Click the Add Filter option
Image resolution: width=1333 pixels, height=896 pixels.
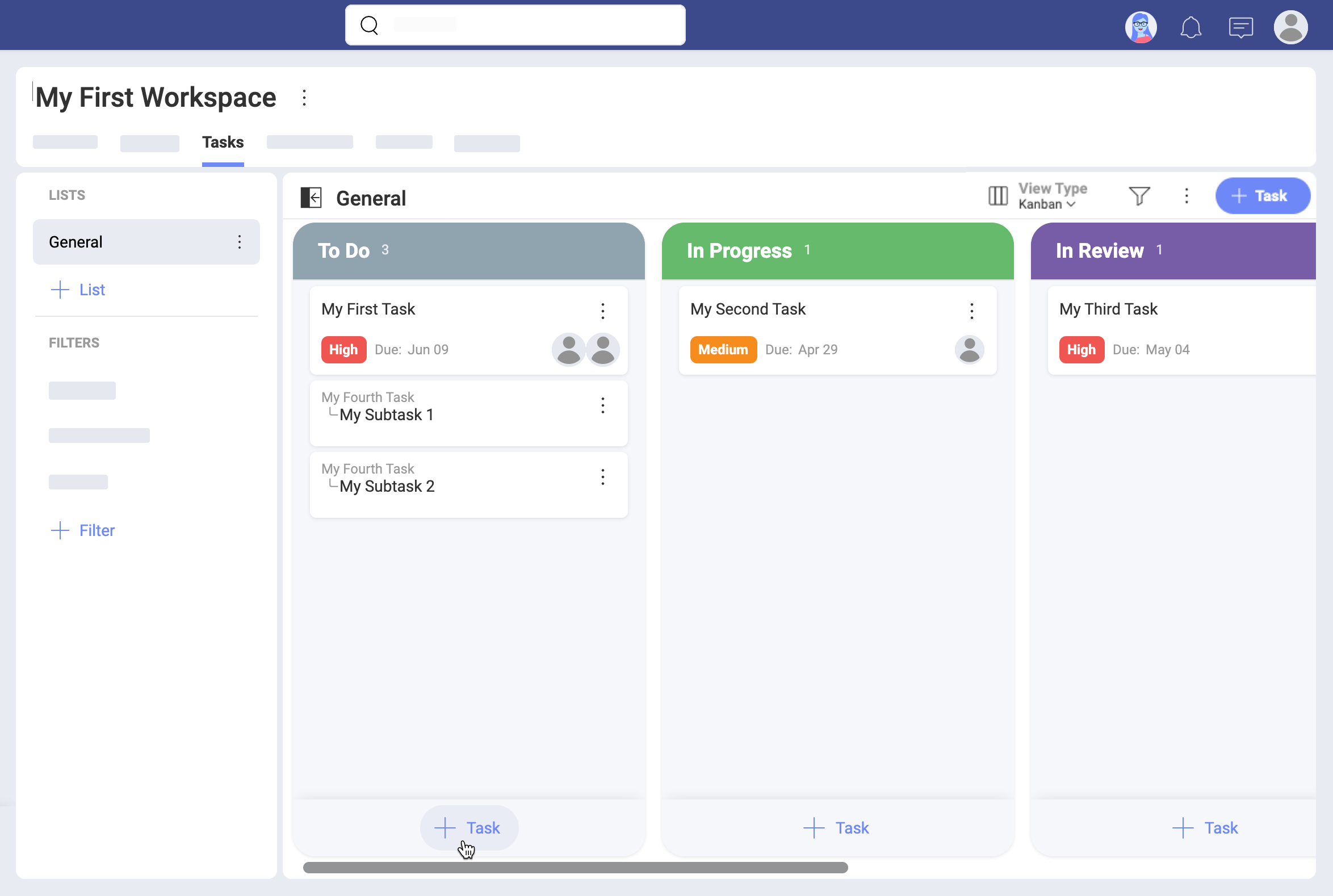coord(83,530)
